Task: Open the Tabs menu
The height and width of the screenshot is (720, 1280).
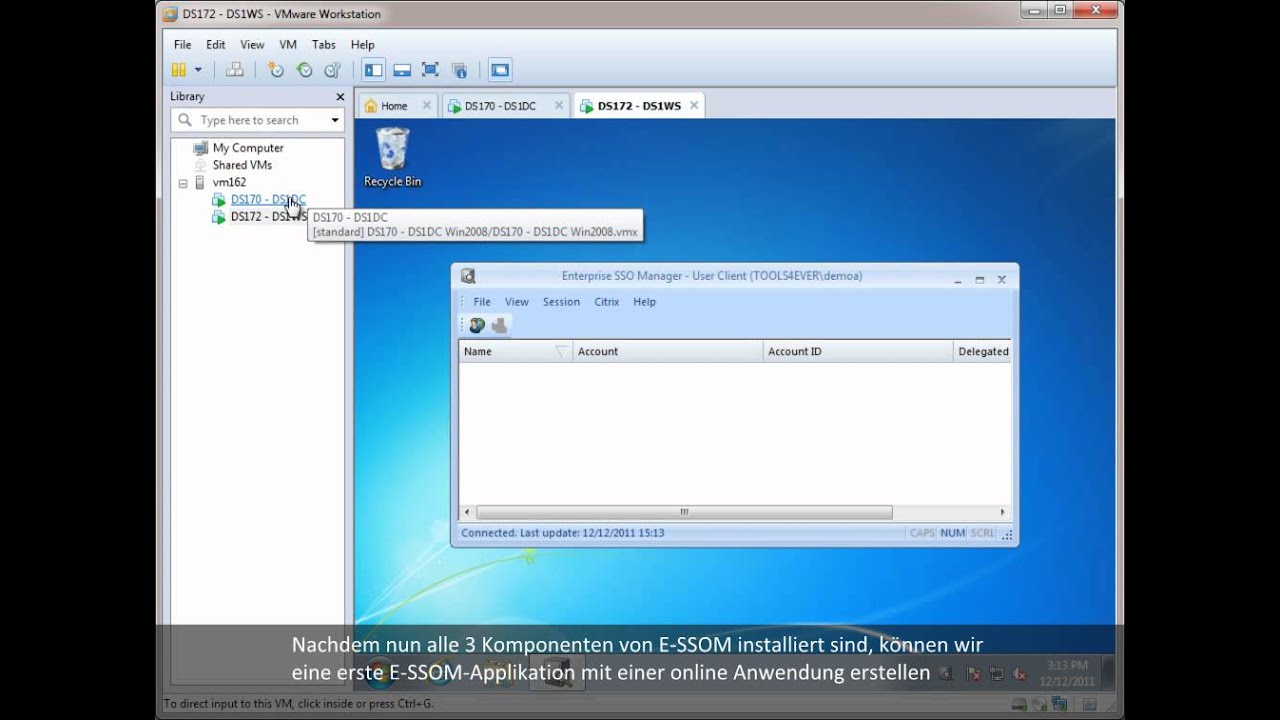Action: point(323,45)
